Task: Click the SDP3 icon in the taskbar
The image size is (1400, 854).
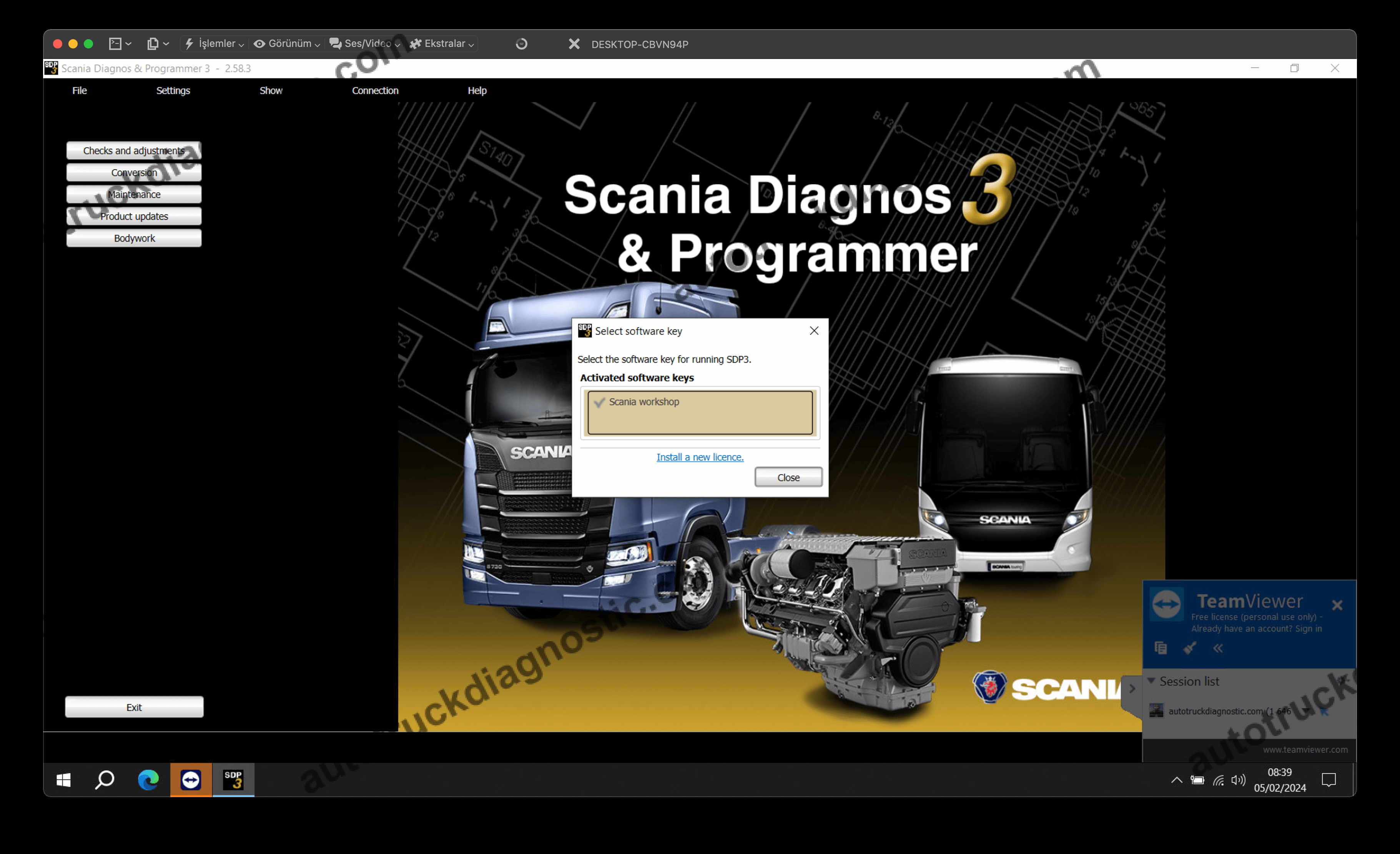Action: 233,780
